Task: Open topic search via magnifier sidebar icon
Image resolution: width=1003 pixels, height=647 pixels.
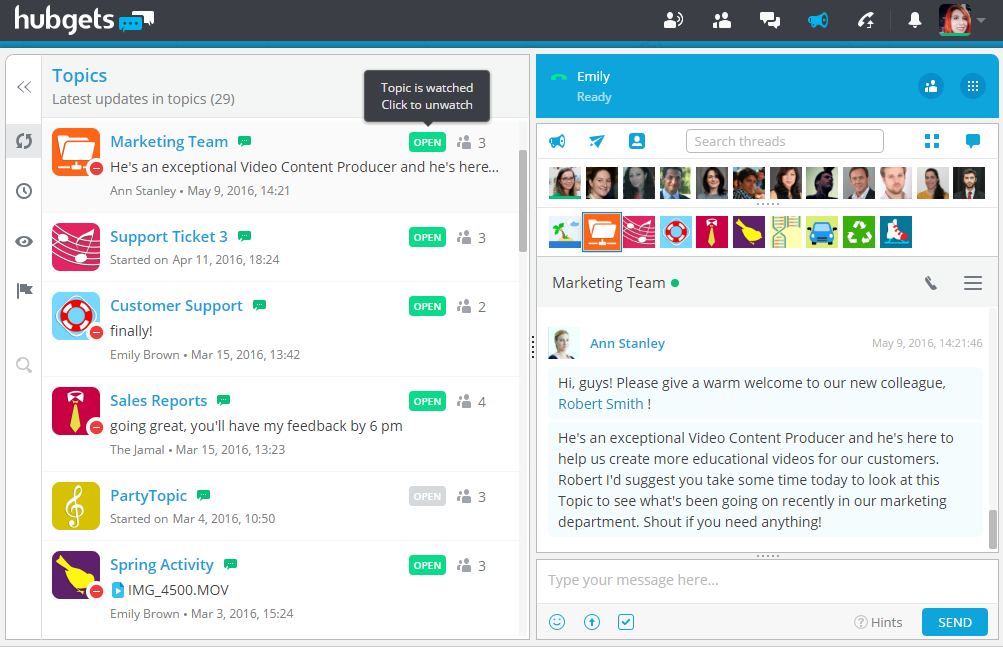Action: (24, 365)
